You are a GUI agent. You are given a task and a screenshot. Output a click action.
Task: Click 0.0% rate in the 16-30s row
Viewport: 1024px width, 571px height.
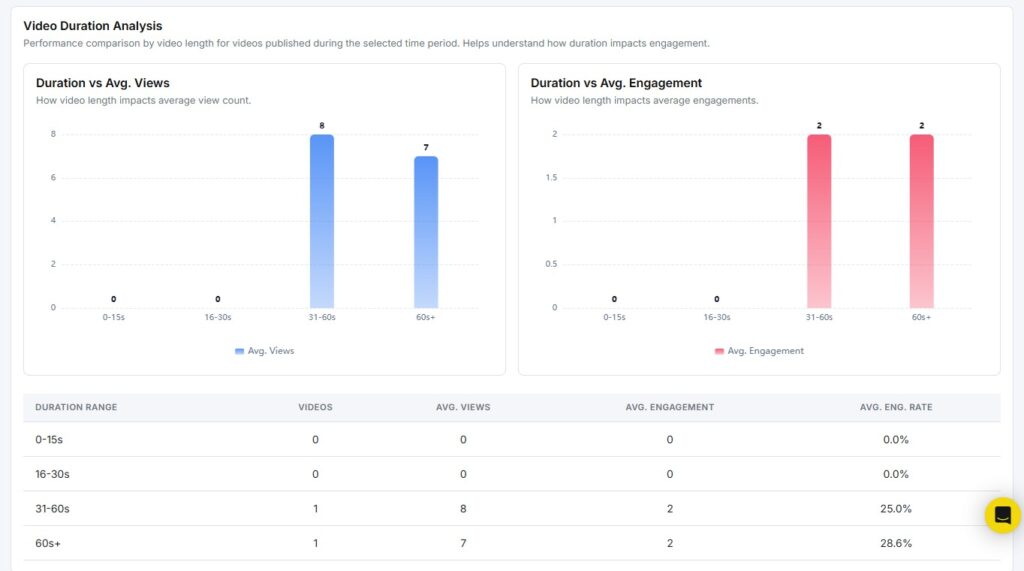click(x=896, y=474)
